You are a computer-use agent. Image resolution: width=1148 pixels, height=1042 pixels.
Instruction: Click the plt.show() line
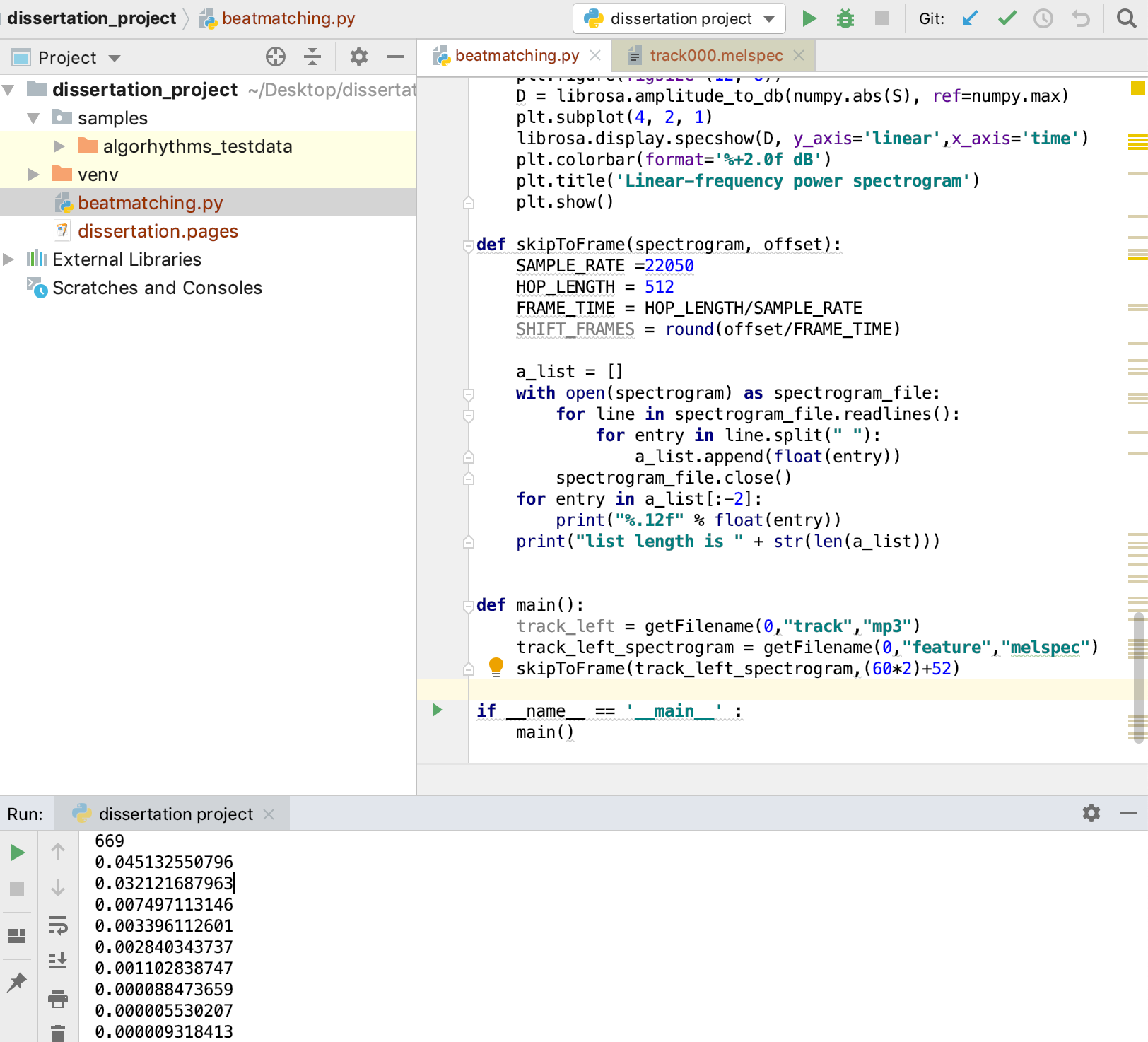click(565, 202)
